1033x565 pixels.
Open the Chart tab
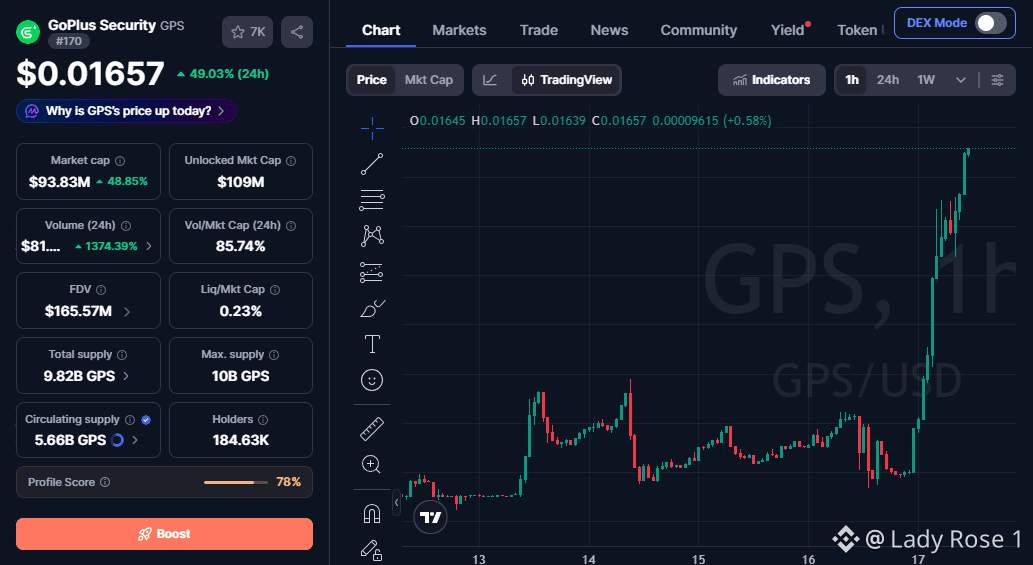tap(381, 30)
